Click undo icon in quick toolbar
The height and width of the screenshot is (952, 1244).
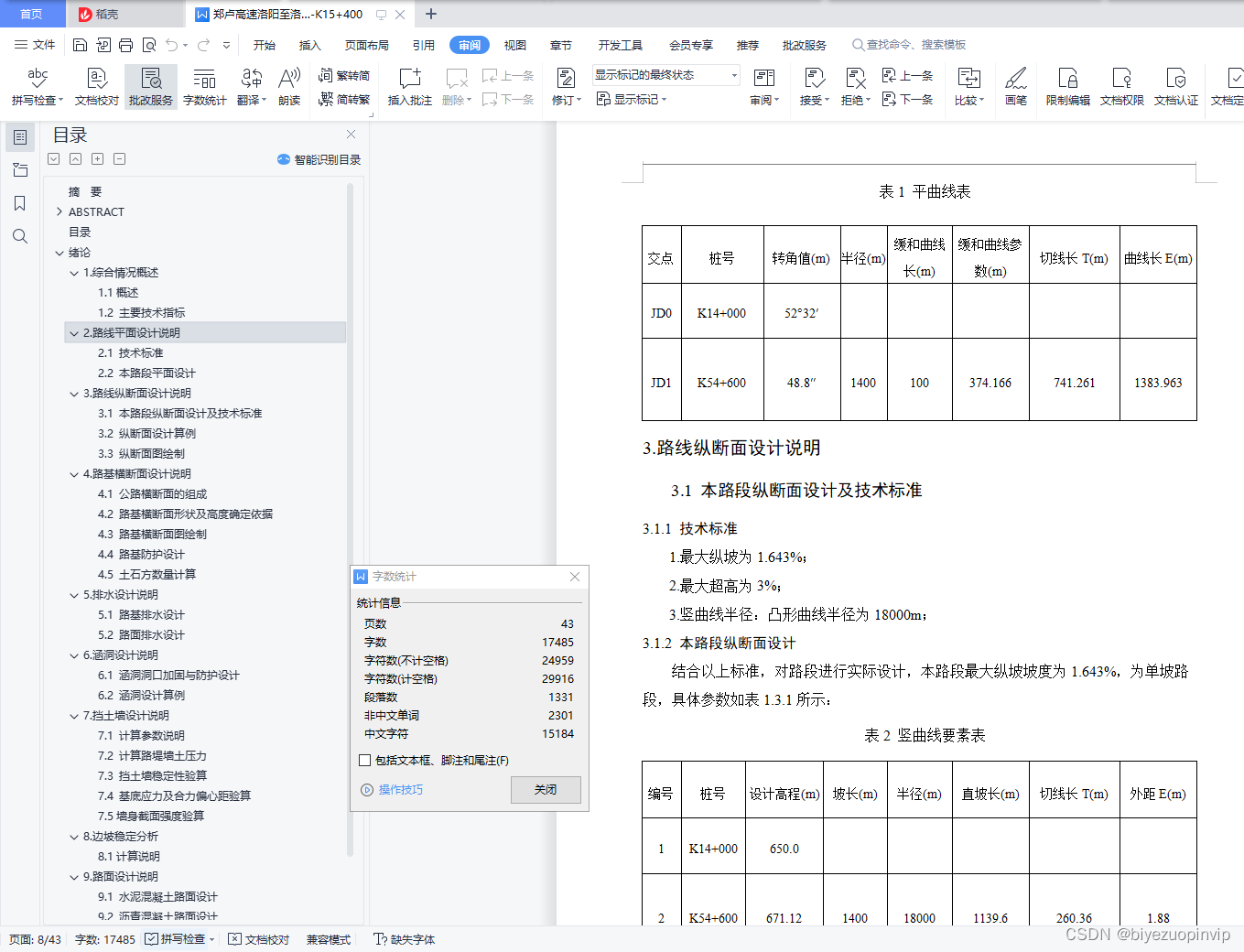click(x=171, y=45)
